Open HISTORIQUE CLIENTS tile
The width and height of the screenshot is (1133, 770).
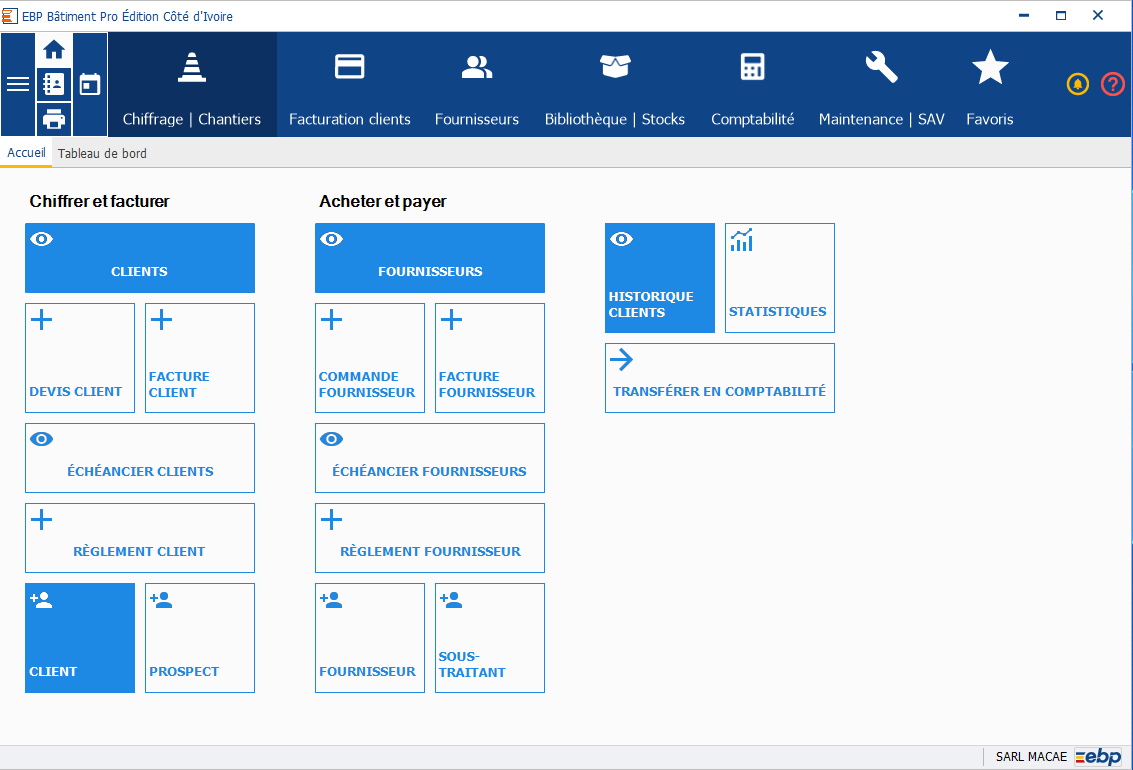pyautogui.click(x=660, y=278)
